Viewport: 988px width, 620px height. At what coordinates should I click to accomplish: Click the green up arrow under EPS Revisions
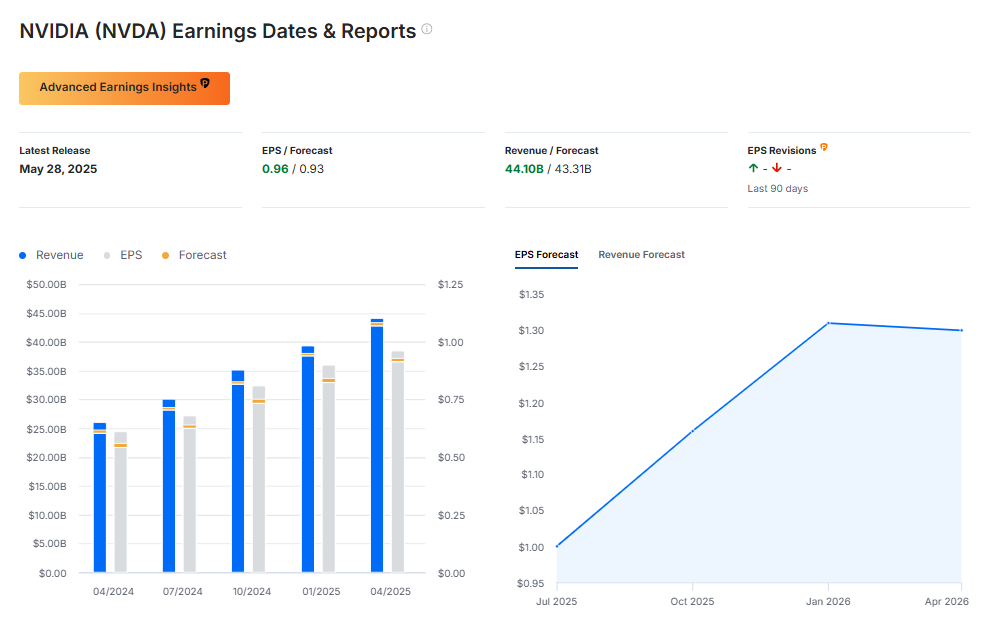(753, 168)
